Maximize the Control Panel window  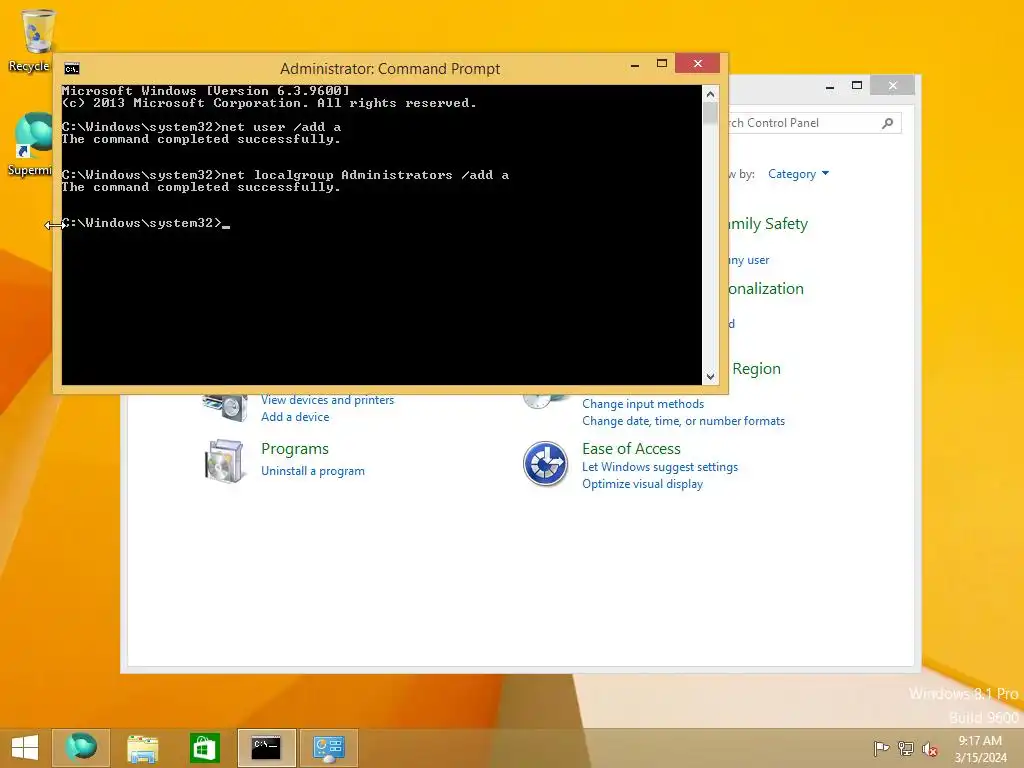pyautogui.click(x=857, y=86)
